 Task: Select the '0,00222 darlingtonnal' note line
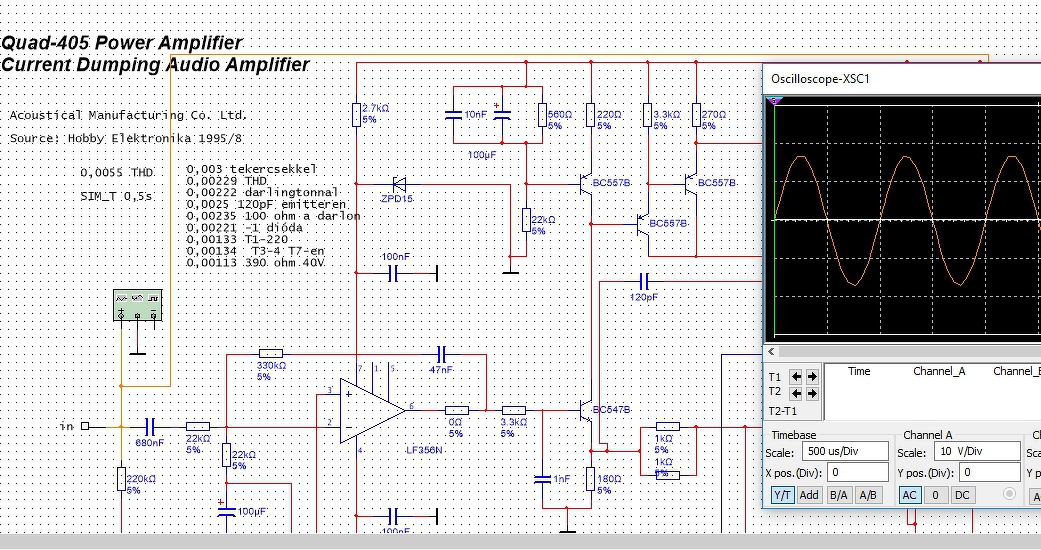(x=263, y=193)
